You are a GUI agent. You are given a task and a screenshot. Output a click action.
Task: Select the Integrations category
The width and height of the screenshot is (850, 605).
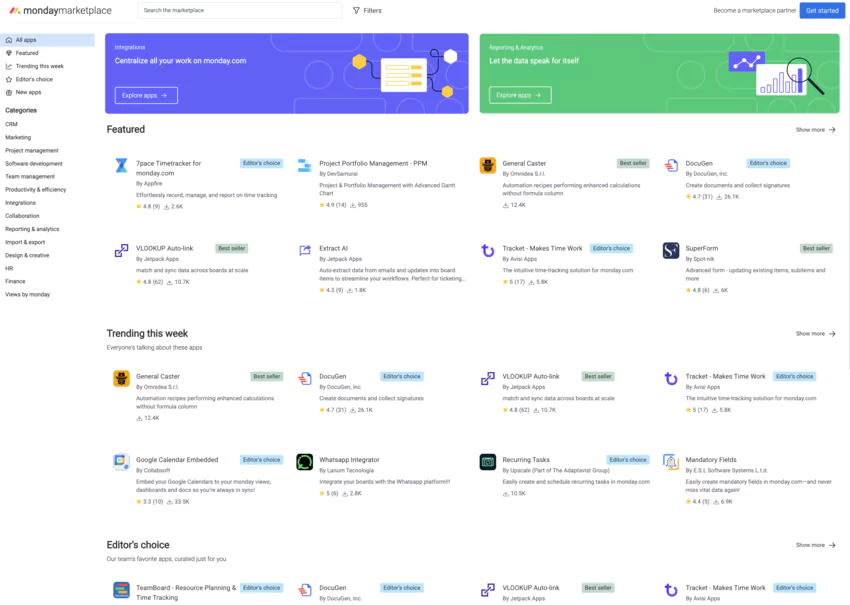click(x=20, y=203)
